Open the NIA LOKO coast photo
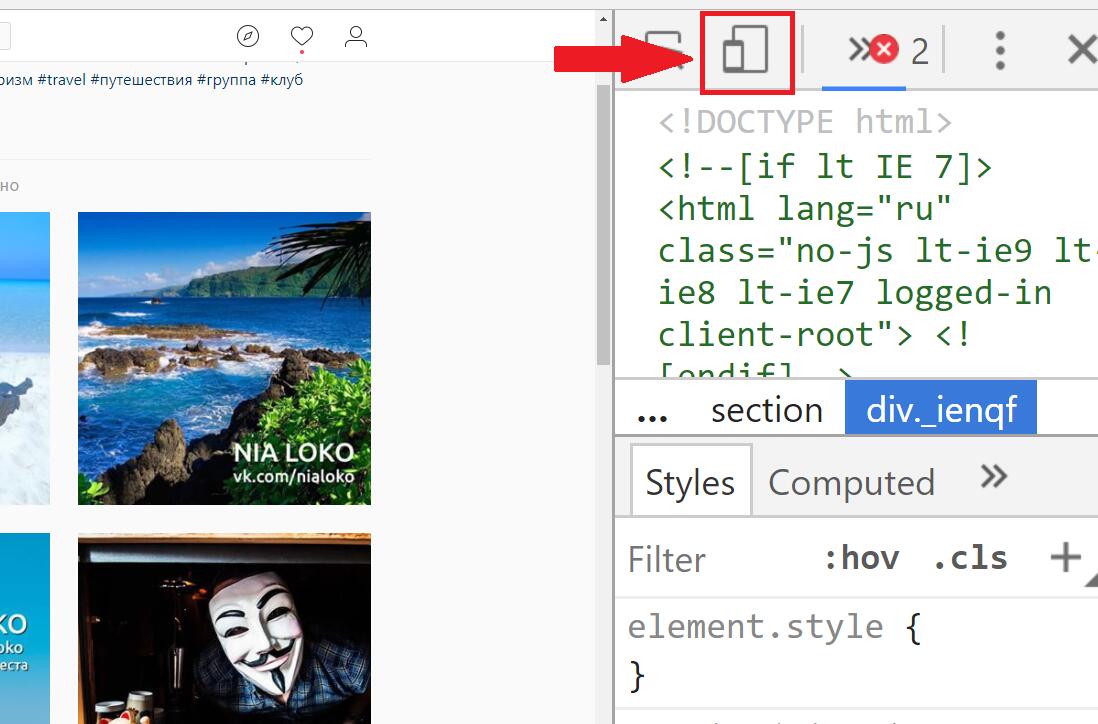The image size is (1098, 724). [x=224, y=358]
